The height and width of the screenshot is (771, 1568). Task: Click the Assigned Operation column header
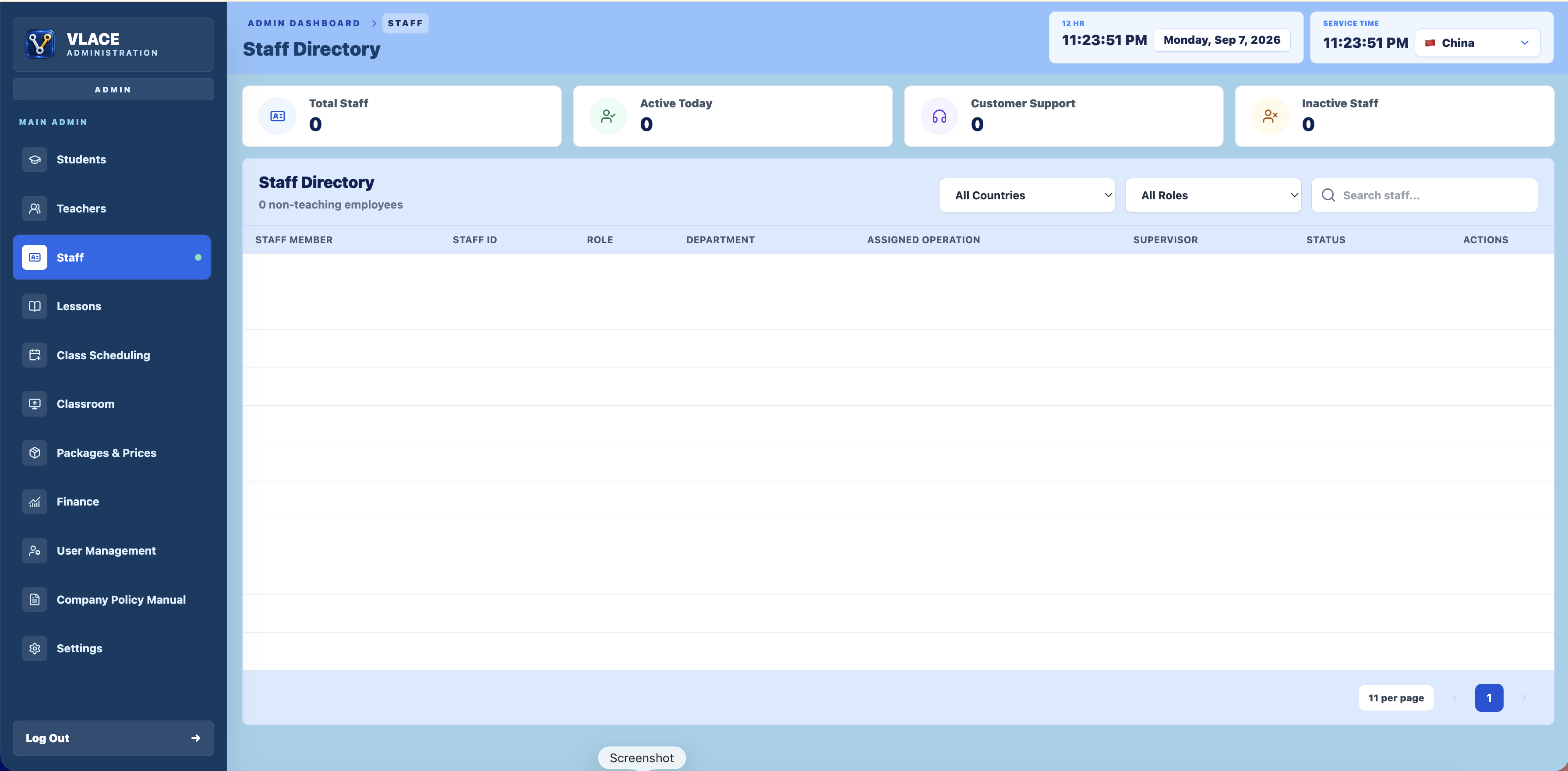pyautogui.click(x=923, y=240)
